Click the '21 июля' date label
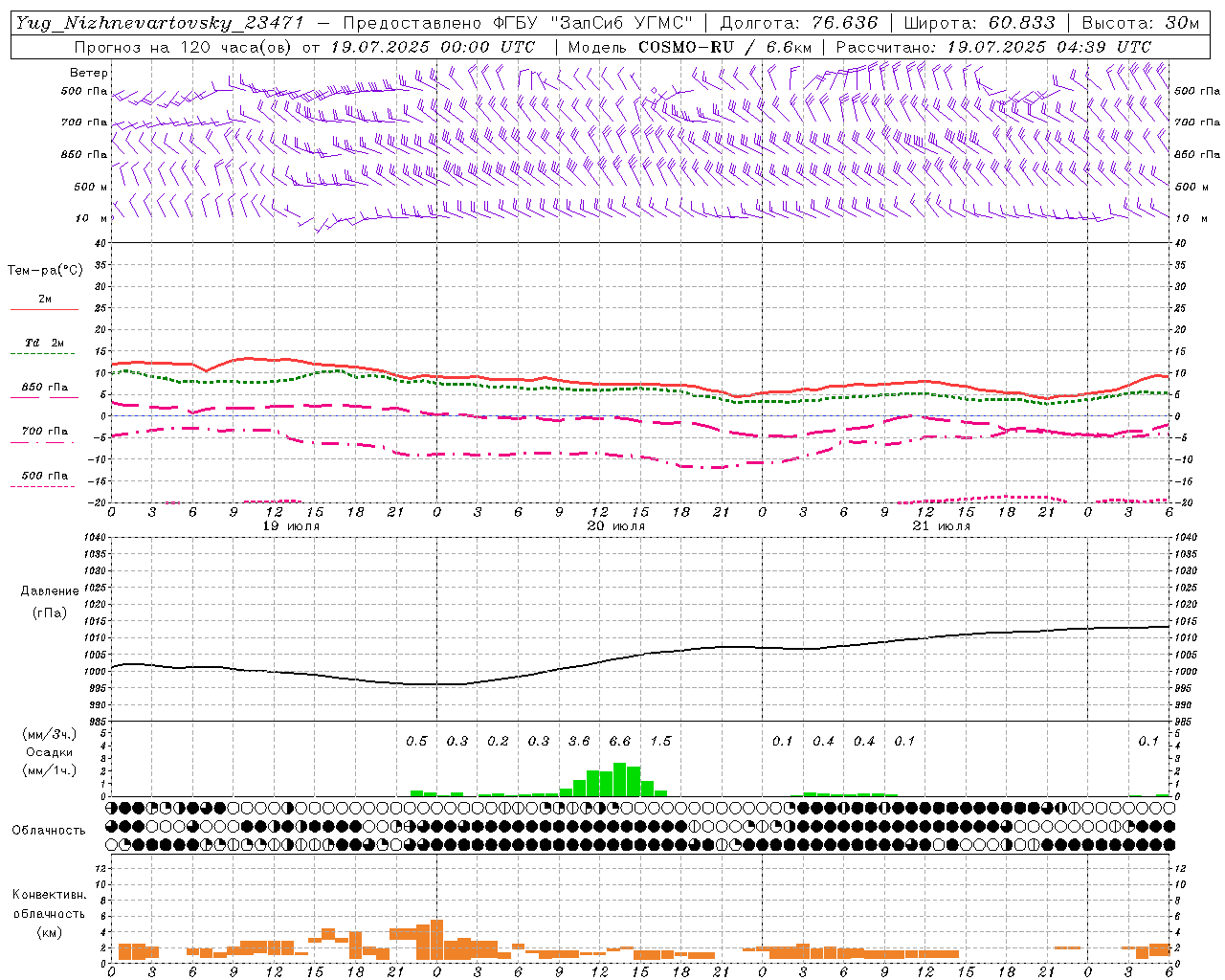This screenshot has width=1225, height=980. (942, 526)
